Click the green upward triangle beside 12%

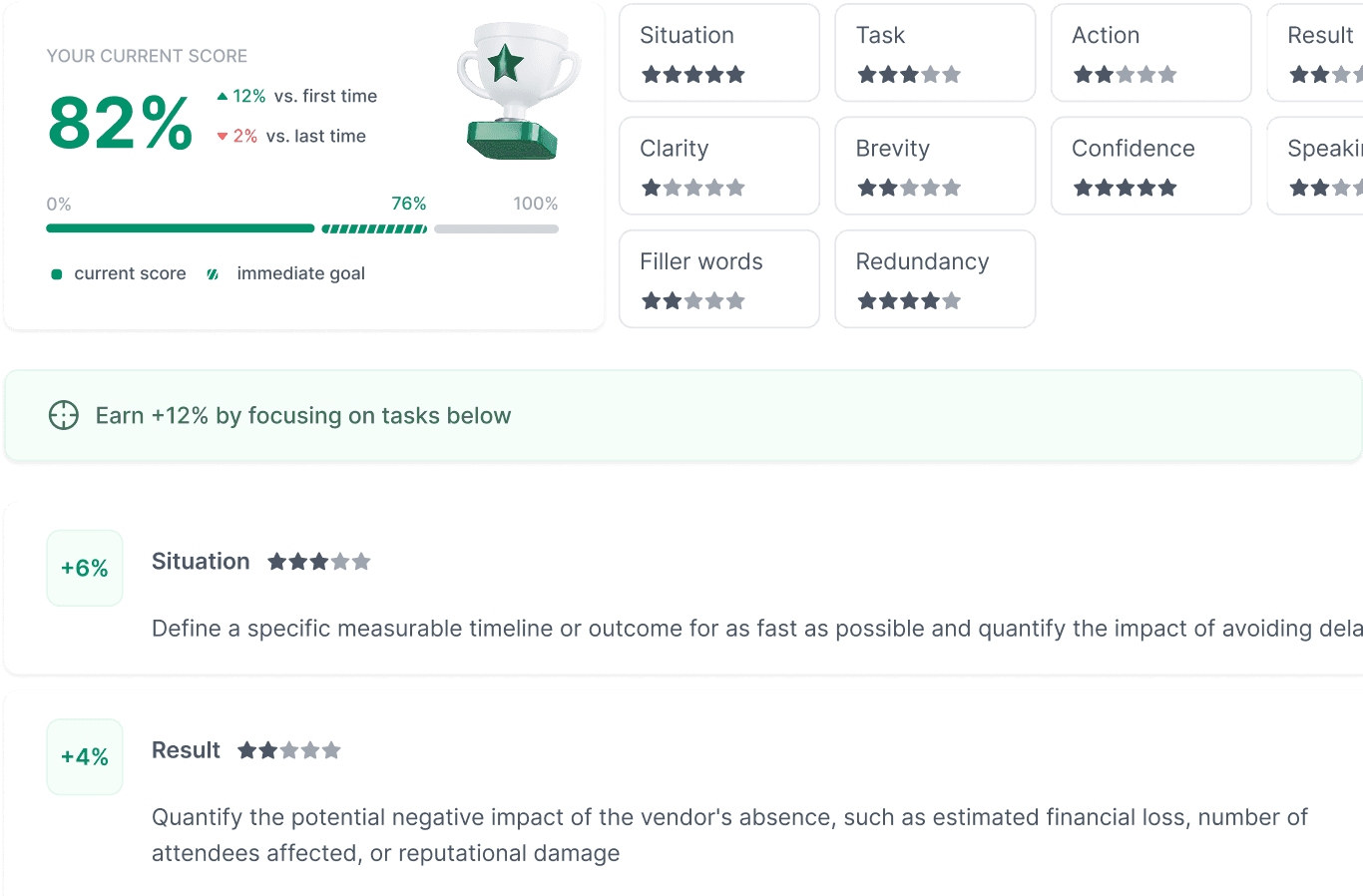222,95
